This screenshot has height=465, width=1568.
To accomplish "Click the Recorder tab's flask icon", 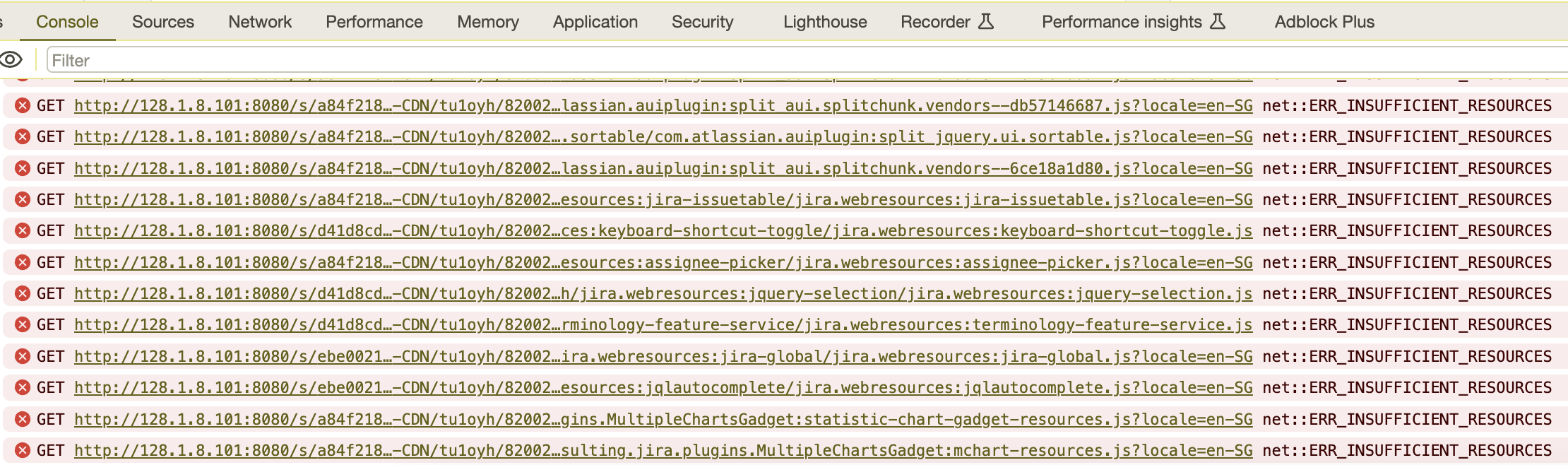I will (x=986, y=22).
